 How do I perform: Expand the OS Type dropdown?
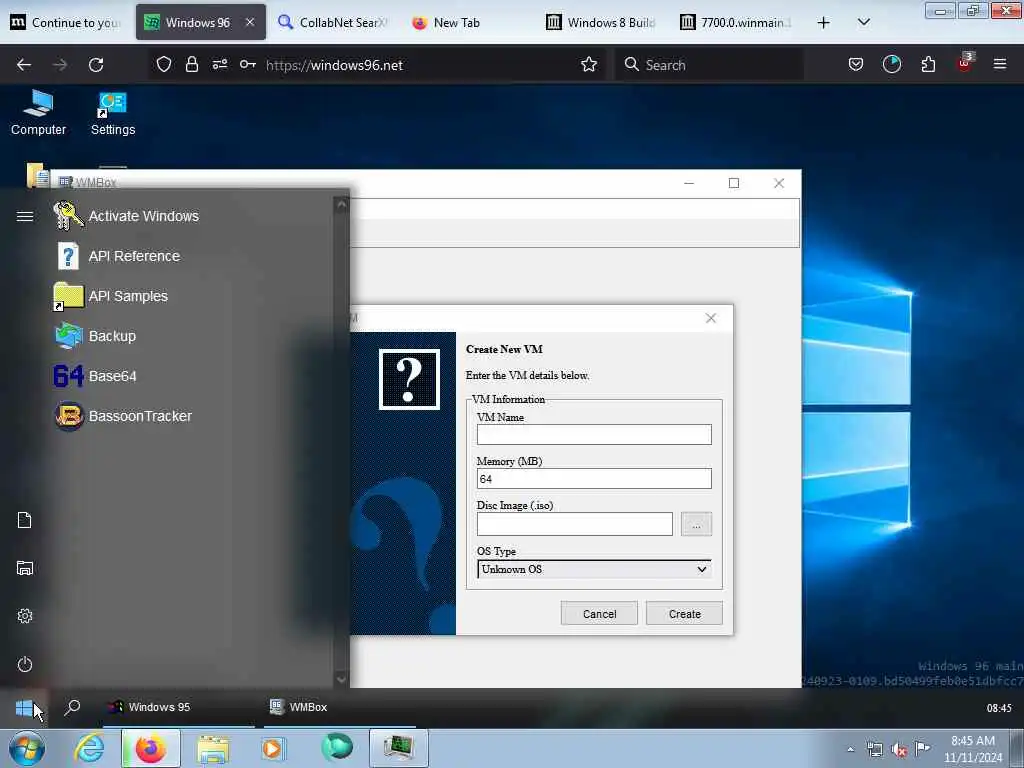point(594,569)
